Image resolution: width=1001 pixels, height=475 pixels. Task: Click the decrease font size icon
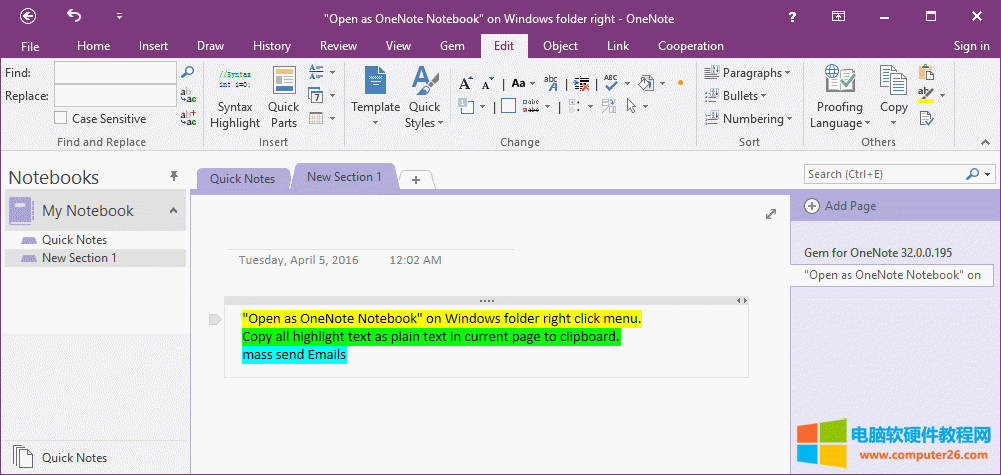(485, 84)
